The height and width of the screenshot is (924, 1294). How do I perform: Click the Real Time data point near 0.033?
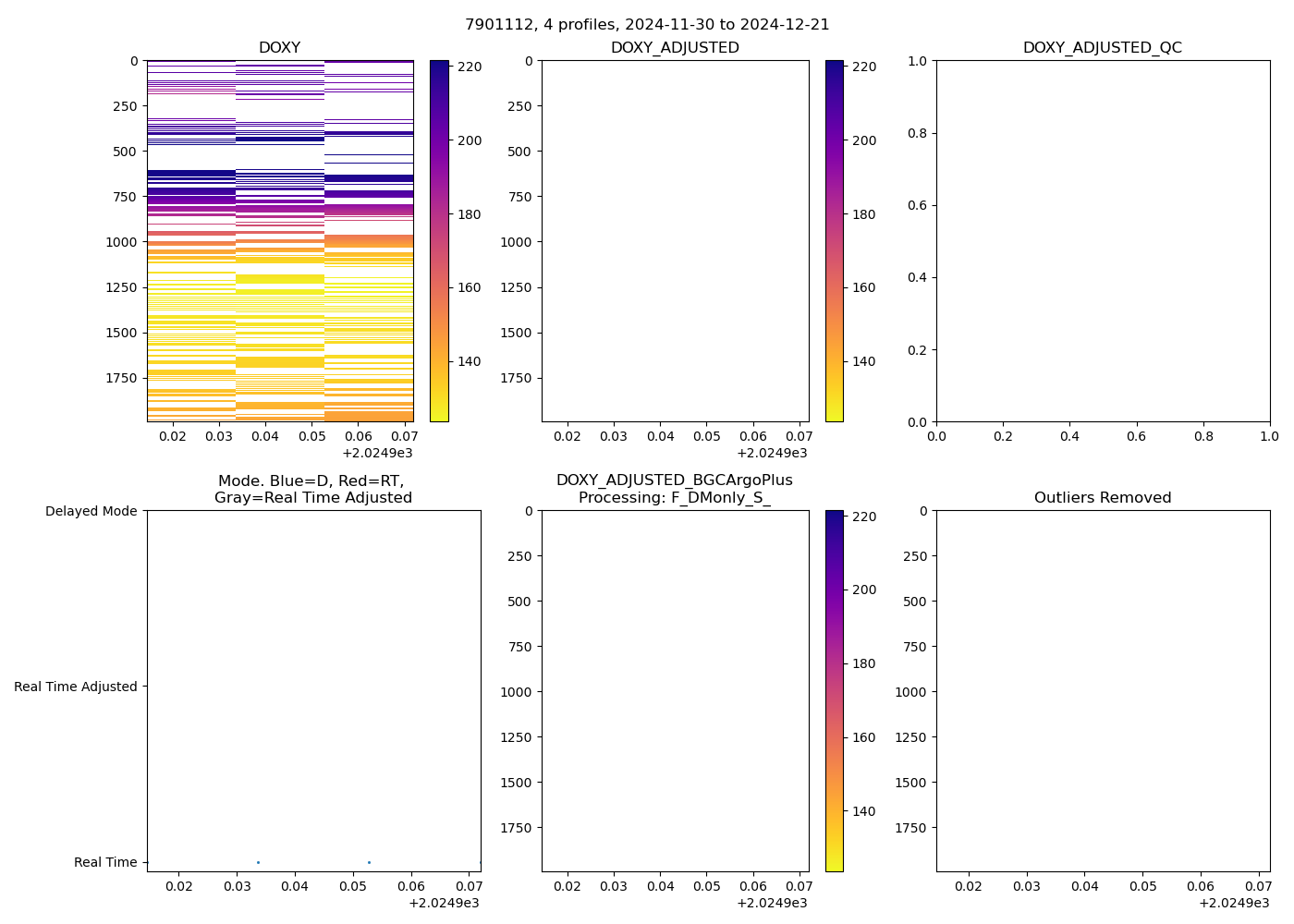(258, 862)
